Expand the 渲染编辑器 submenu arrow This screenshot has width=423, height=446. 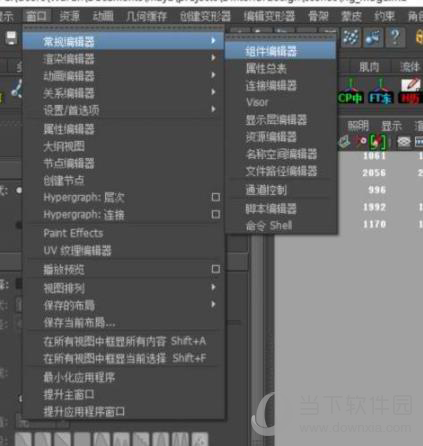pos(213,58)
